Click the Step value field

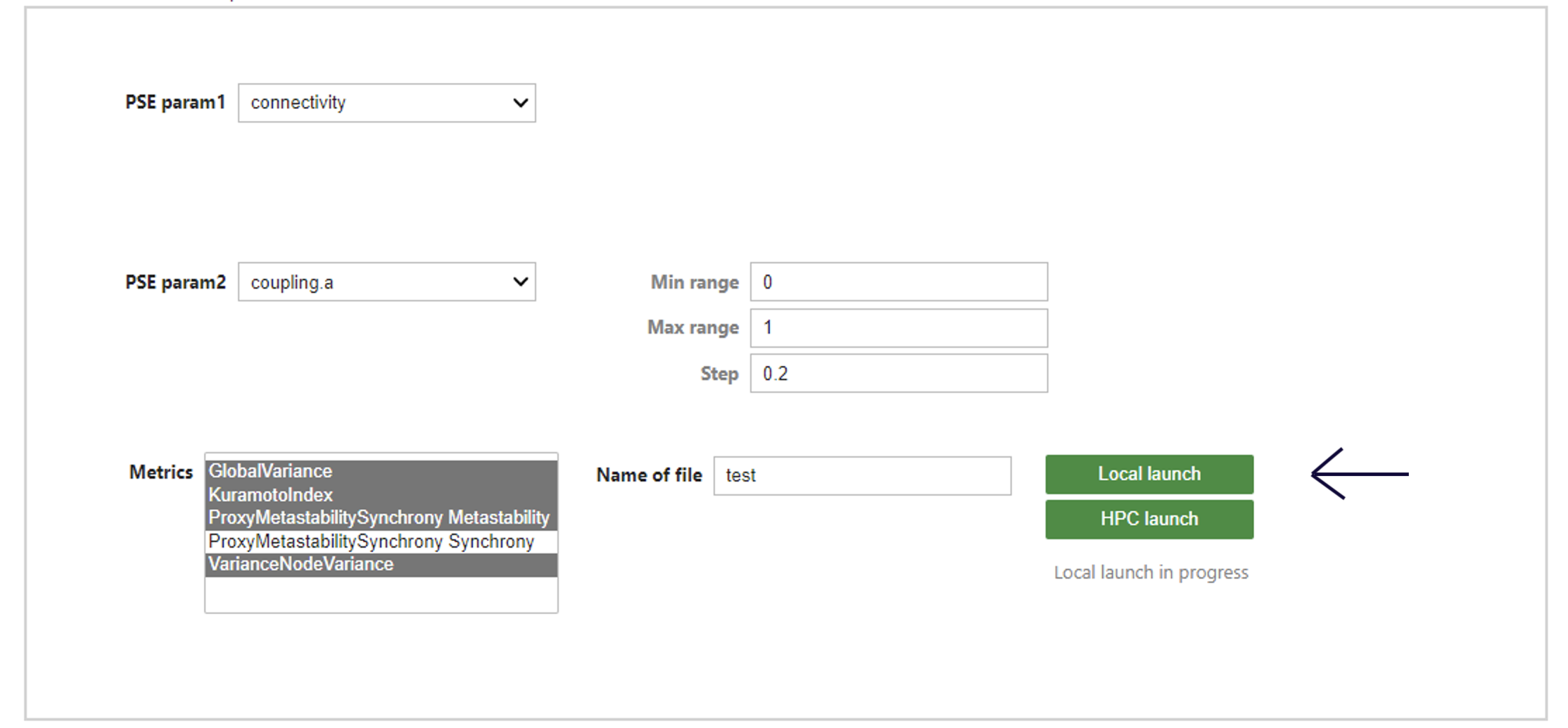tap(898, 374)
